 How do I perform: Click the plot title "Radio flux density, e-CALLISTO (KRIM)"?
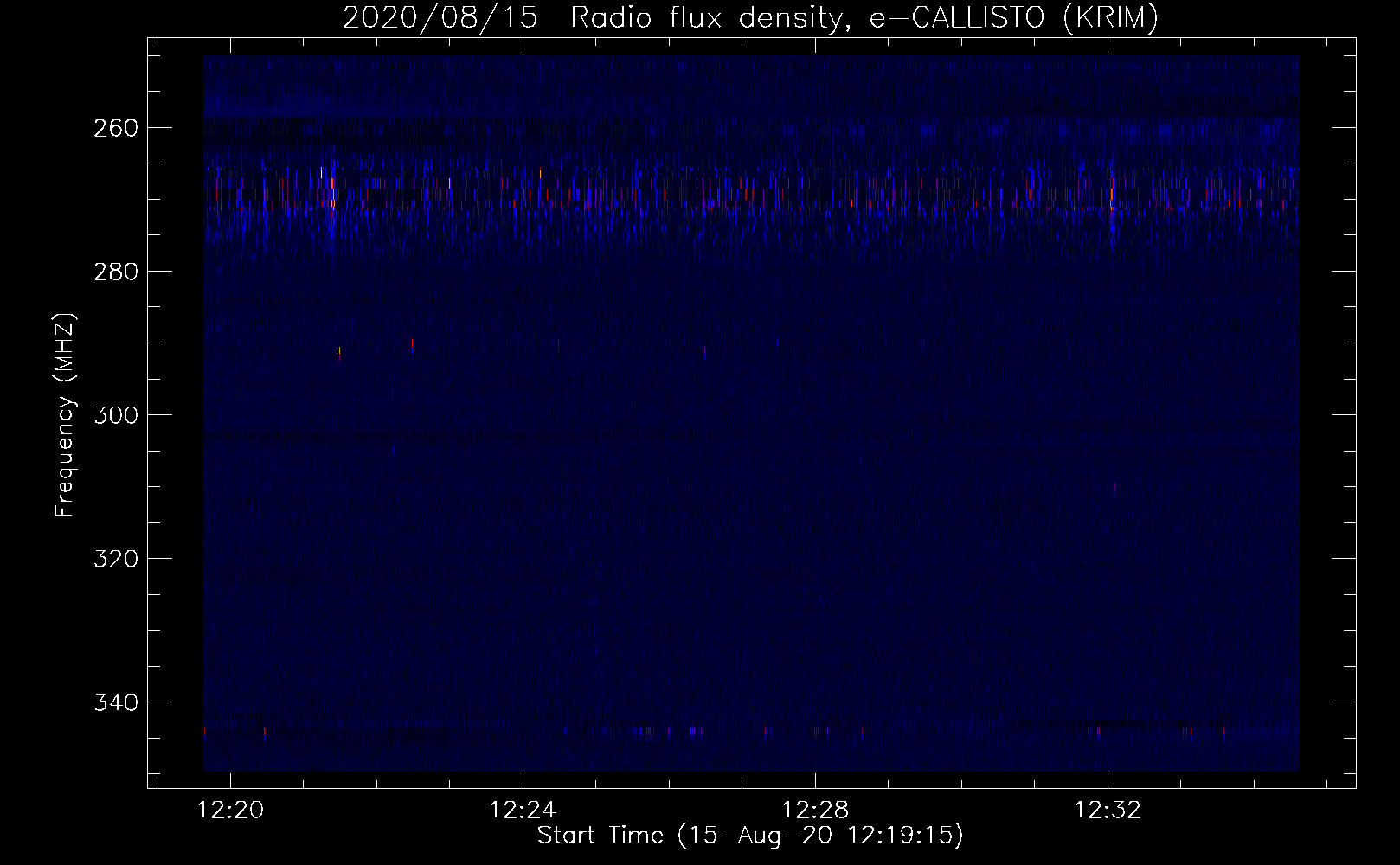tap(864, 17)
